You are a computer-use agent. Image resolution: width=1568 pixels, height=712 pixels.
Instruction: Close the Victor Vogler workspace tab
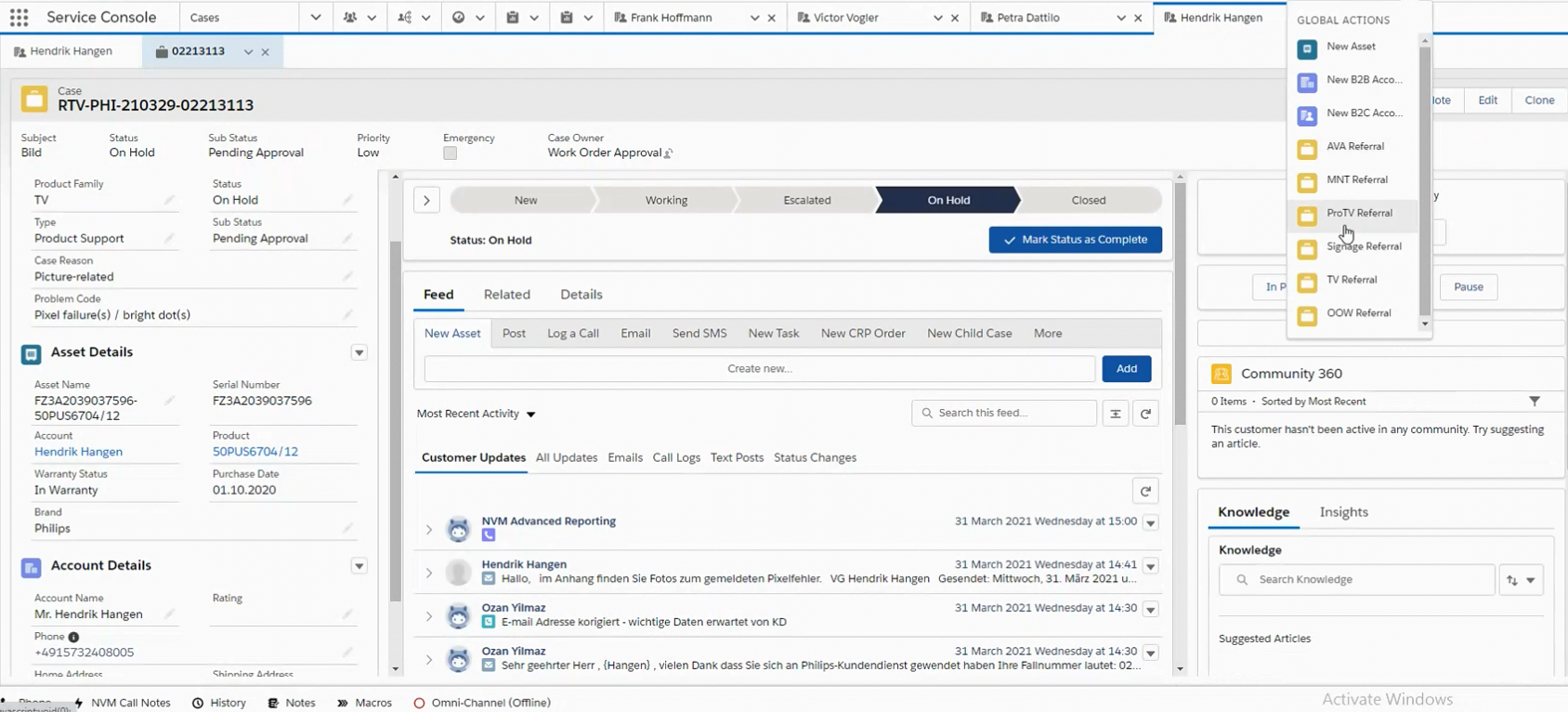(x=955, y=18)
